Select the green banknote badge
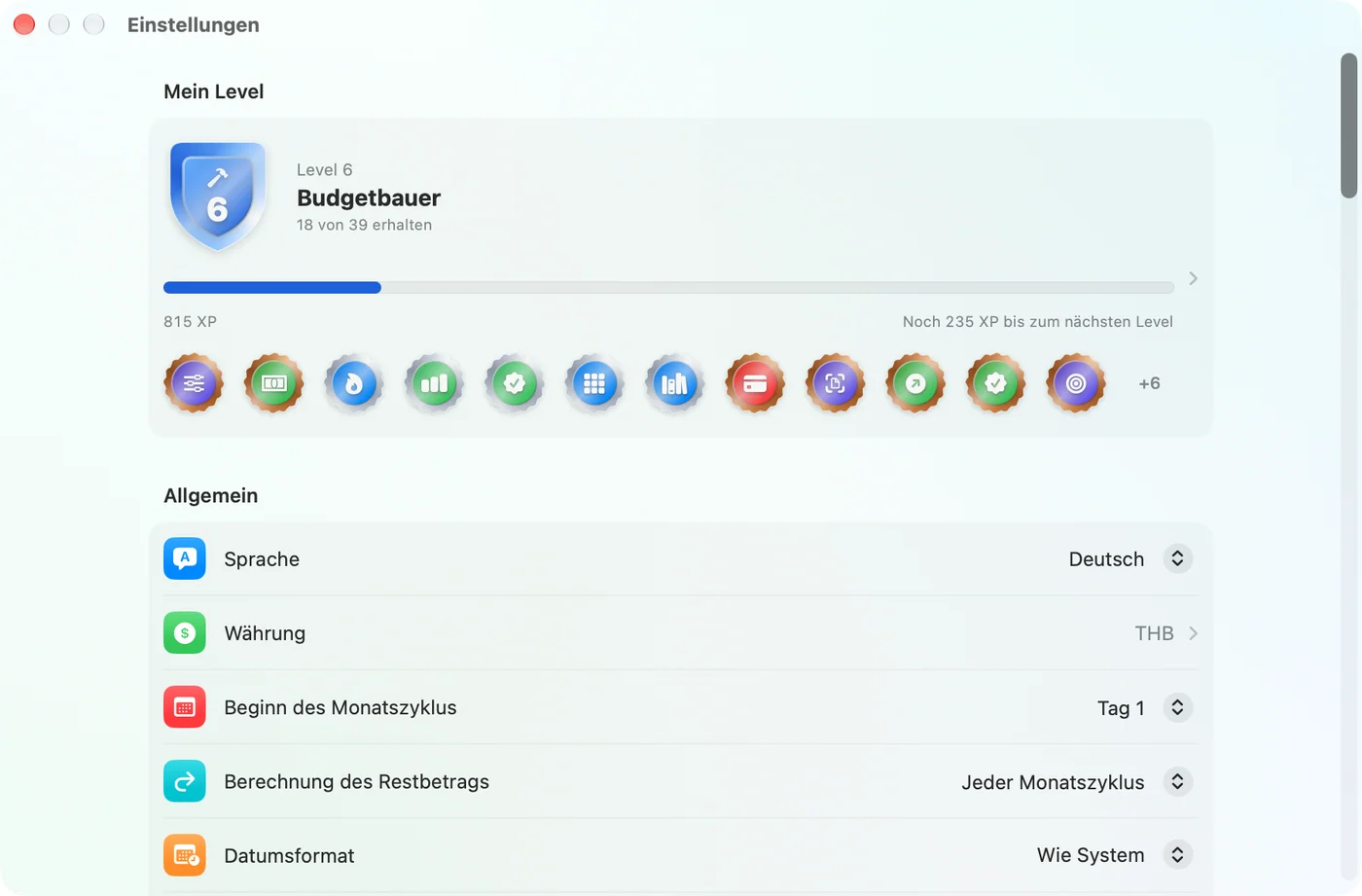The image size is (1362, 896). (273, 383)
